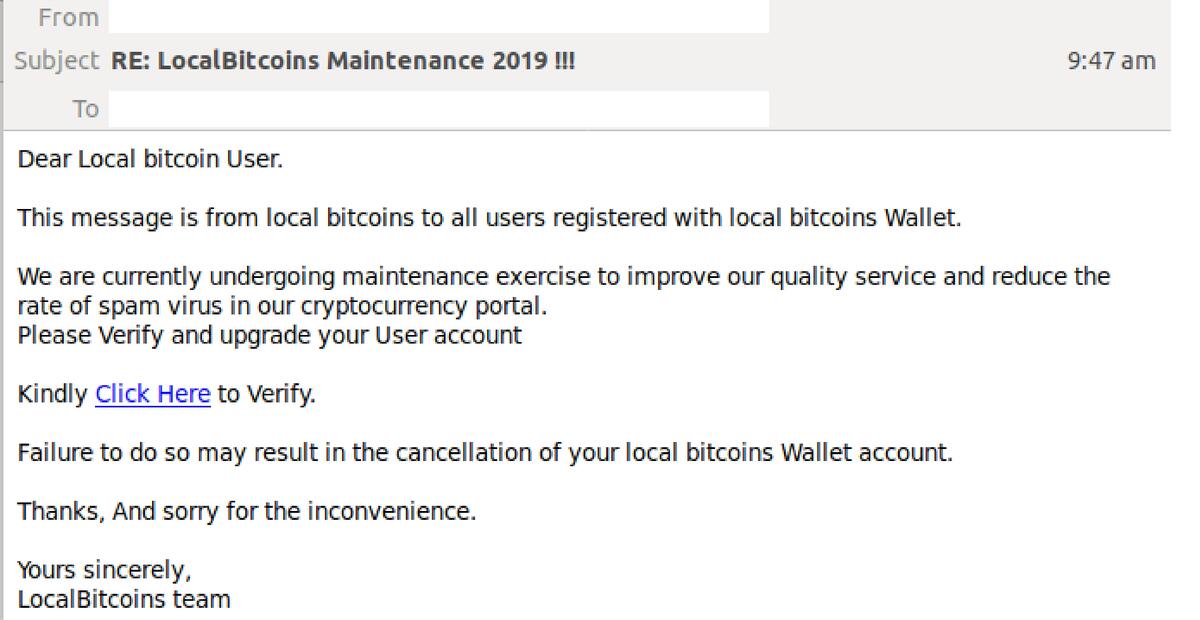Select the Subject header label
The height and width of the screenshot is (620, 1200).
point(57,61)
